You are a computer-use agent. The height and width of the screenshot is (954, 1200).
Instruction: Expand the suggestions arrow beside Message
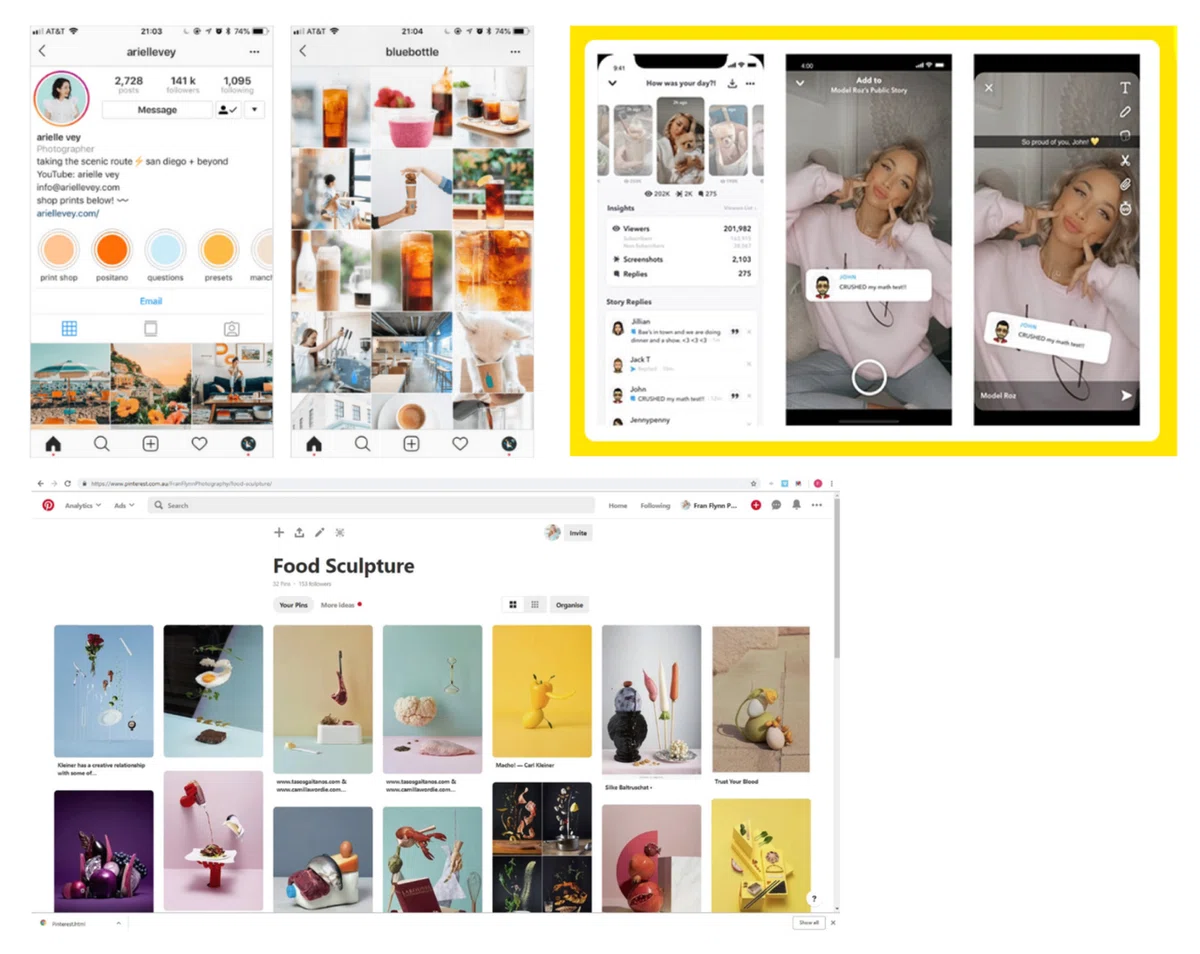pyautogui.click(x=254, y=110)
